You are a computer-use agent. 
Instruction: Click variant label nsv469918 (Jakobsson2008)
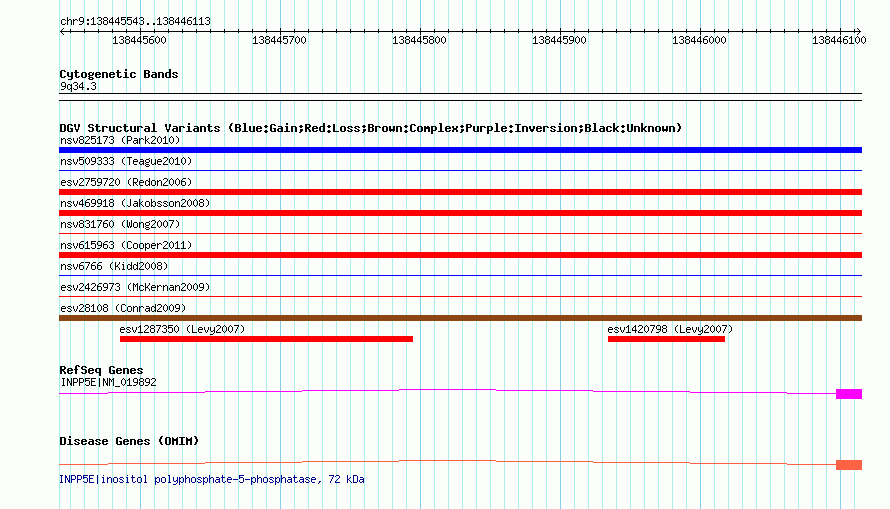tap(135, 203)
